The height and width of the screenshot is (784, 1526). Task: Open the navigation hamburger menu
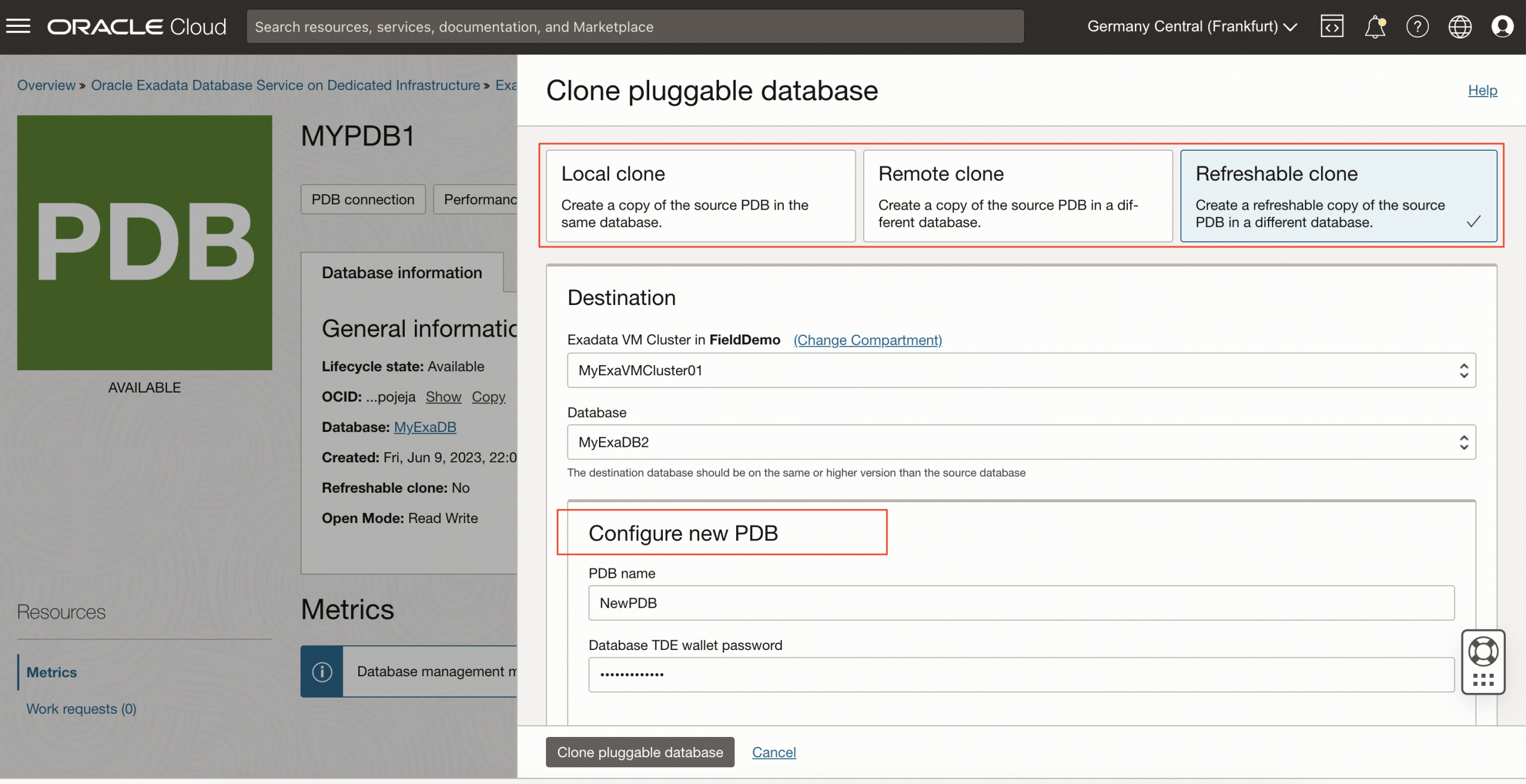click(x=18, y=26)
